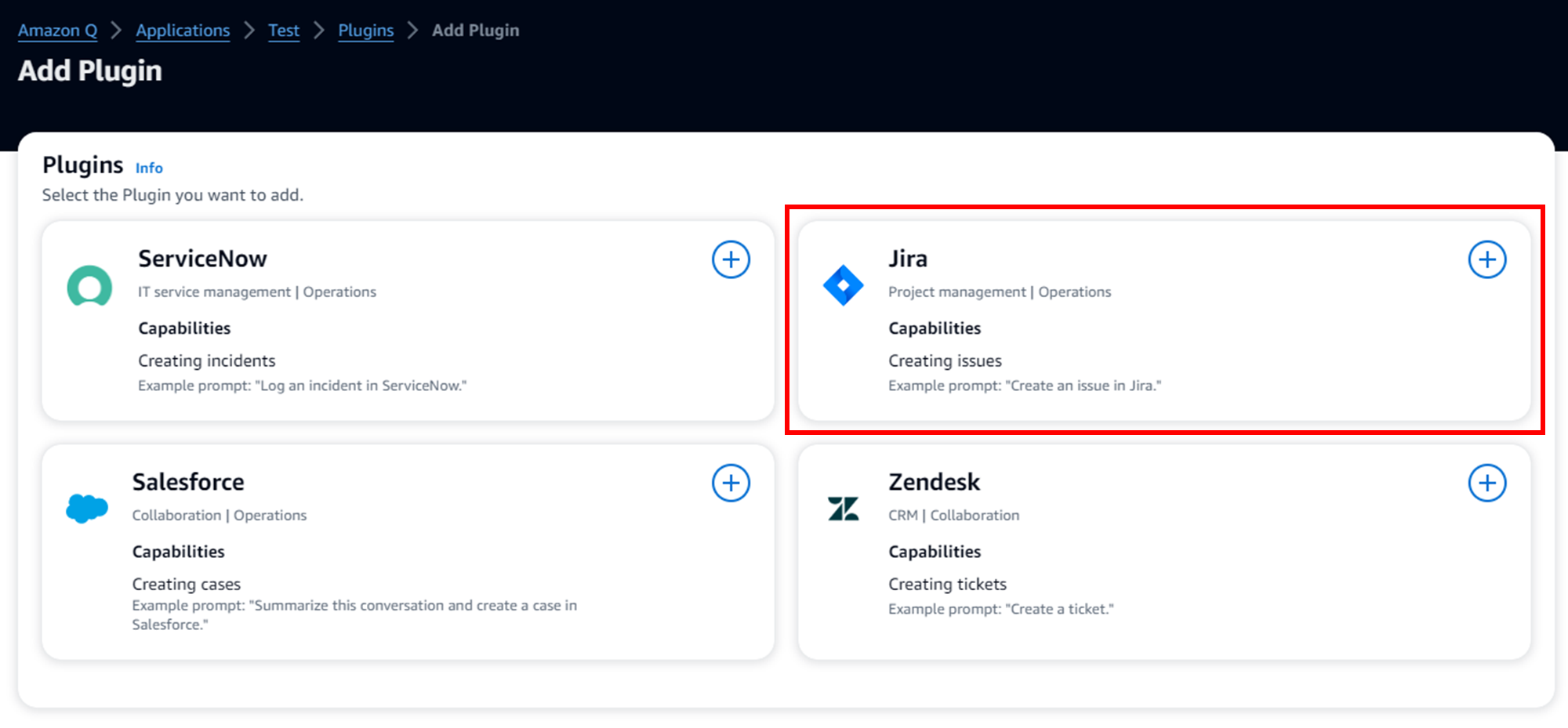Click 'Collaboration | Operations' text

point(220,515)
